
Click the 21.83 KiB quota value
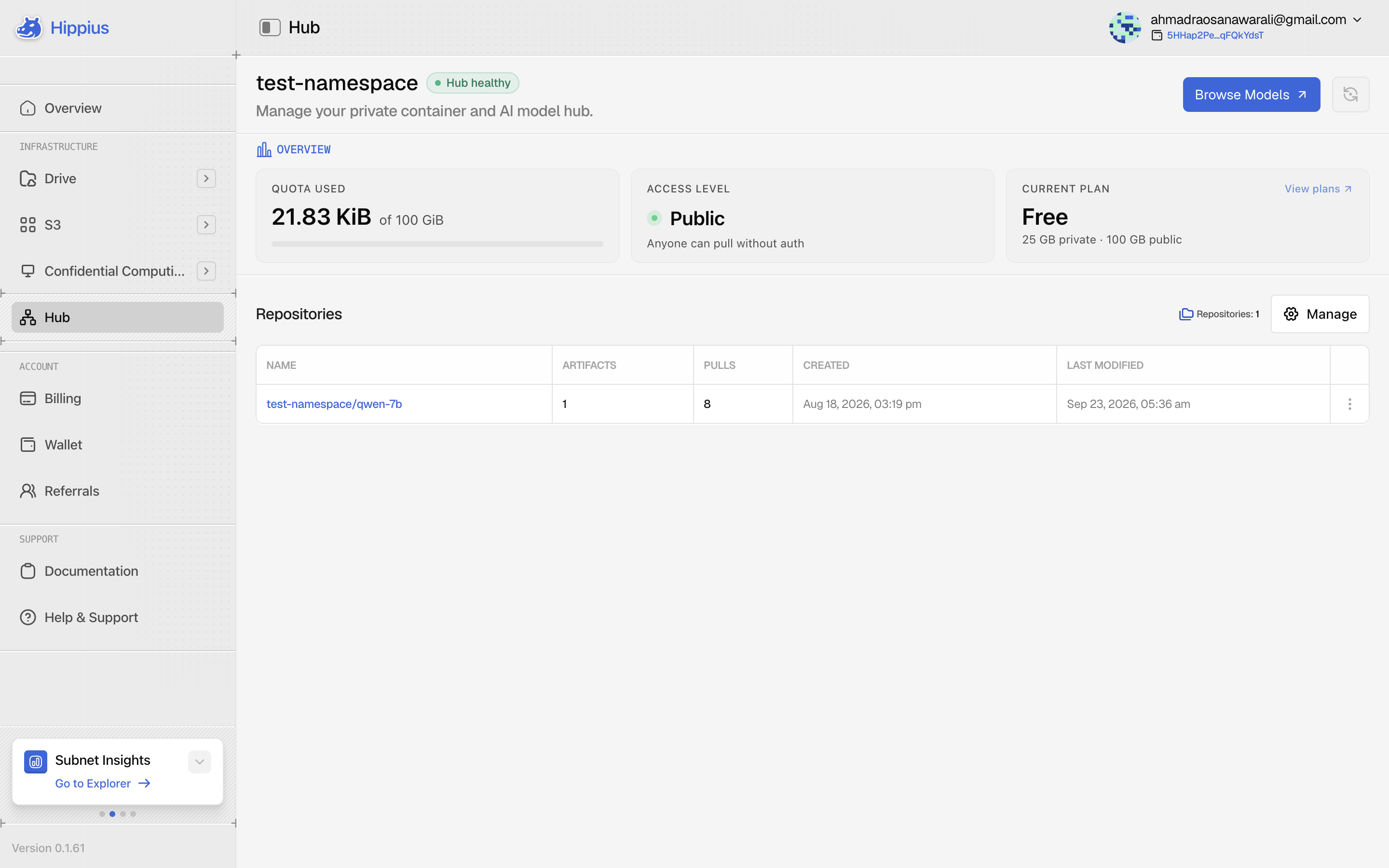(321, 217)
